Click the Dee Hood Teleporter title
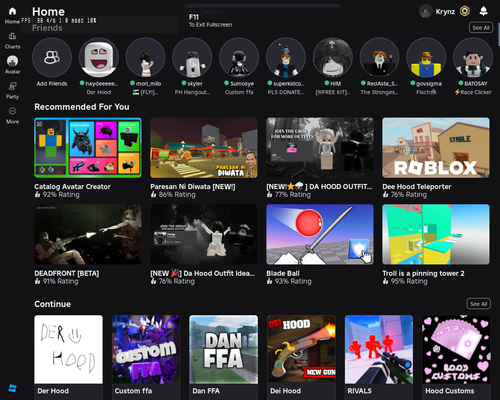This screenshot has height=400, width=500. (417, 187)
